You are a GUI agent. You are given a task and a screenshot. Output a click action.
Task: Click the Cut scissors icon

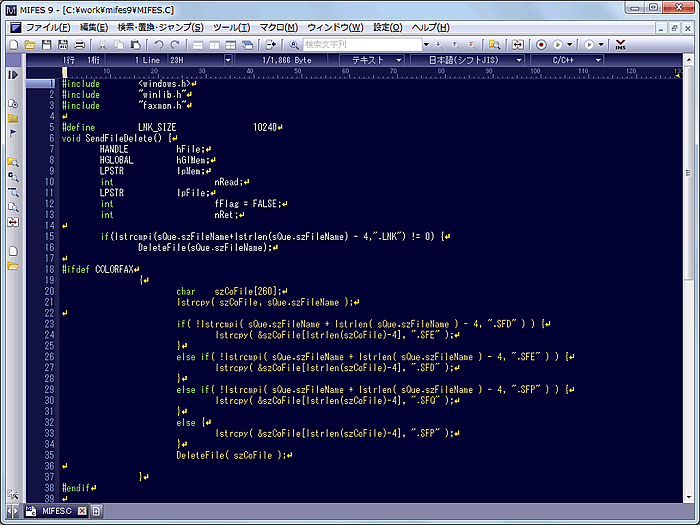click(x=104, y=45)
